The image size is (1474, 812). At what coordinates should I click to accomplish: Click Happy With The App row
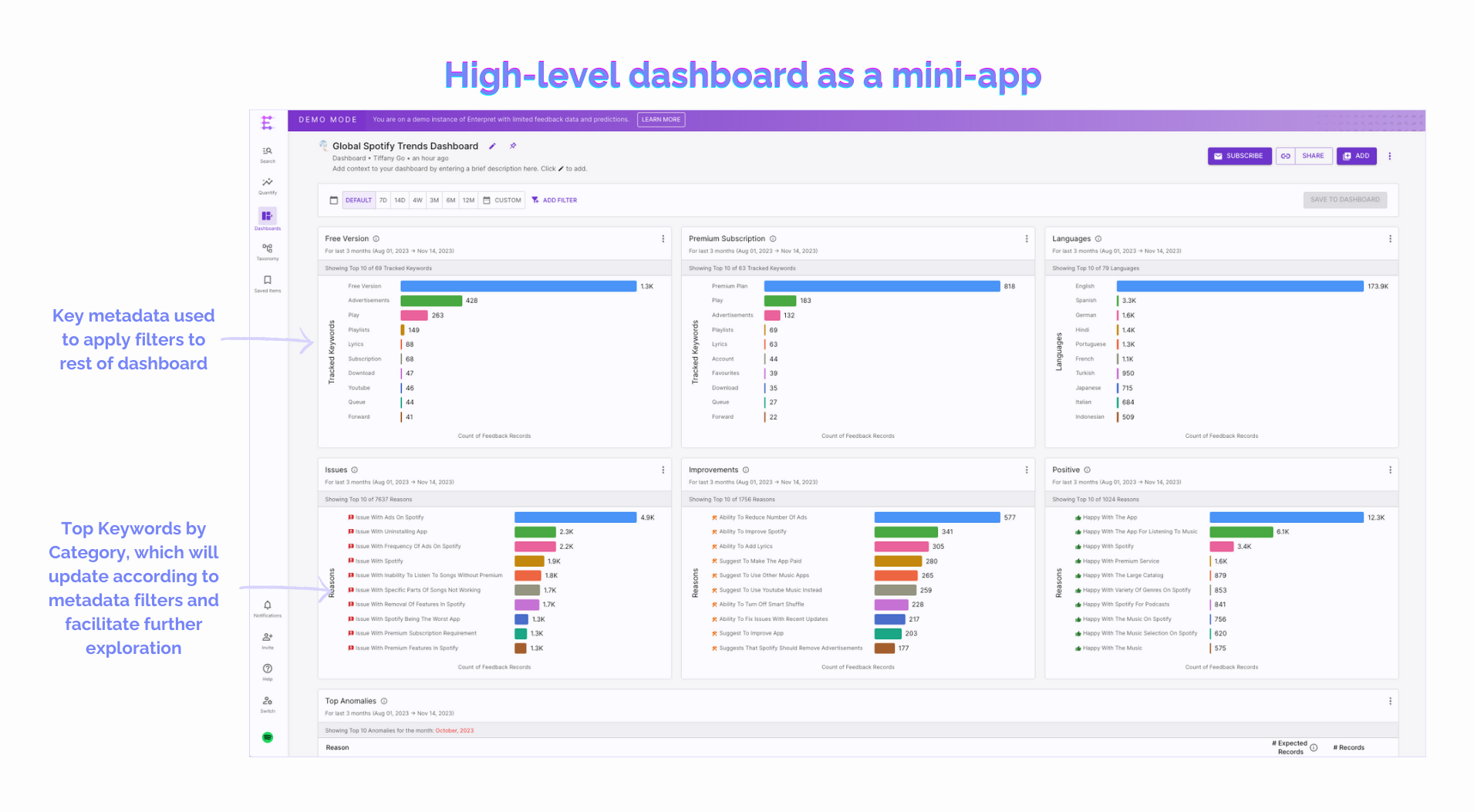1230,517
